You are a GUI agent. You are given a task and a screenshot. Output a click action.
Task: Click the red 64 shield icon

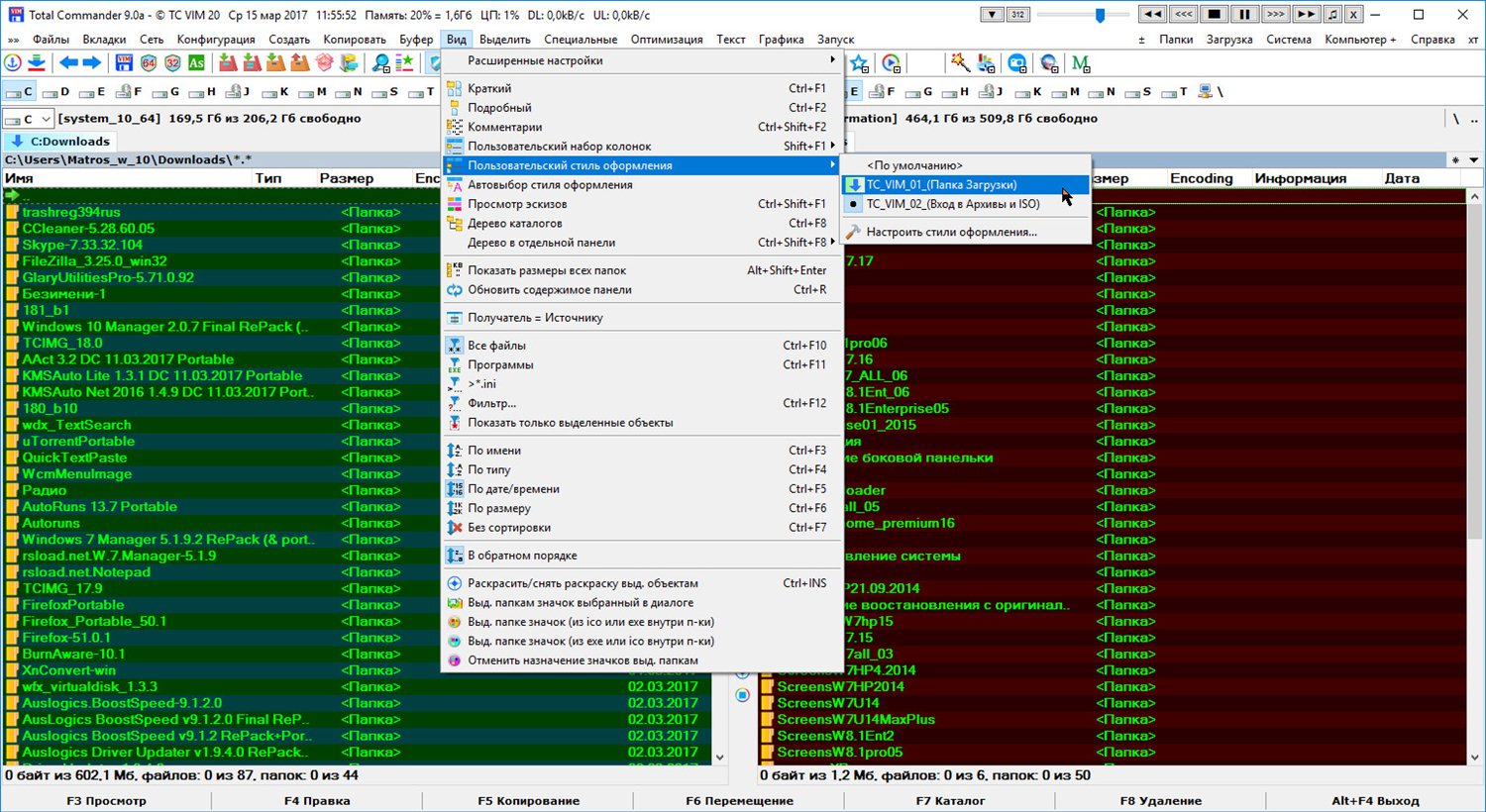[x=149, y=62]
